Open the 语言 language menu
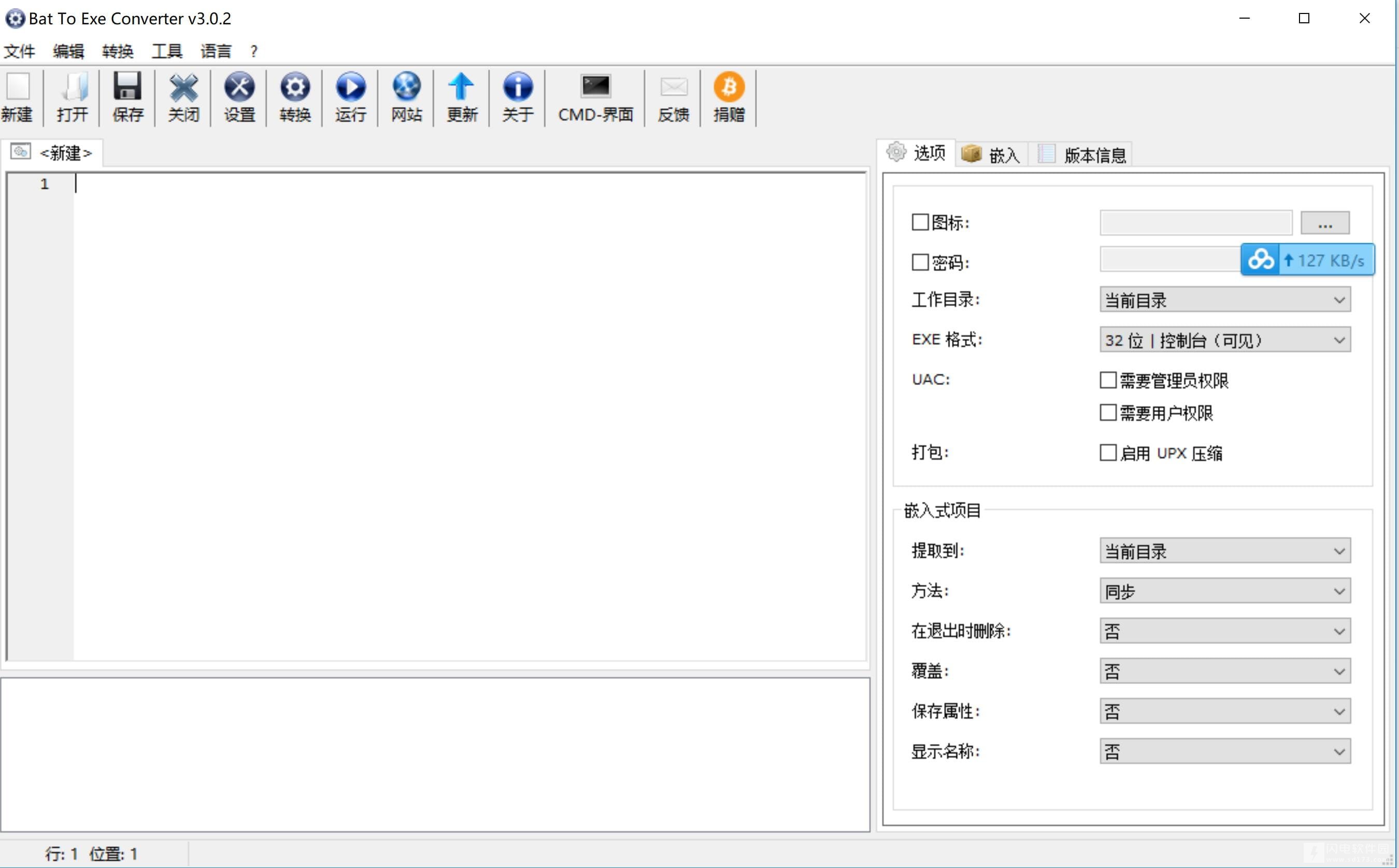 click(216, 51)
